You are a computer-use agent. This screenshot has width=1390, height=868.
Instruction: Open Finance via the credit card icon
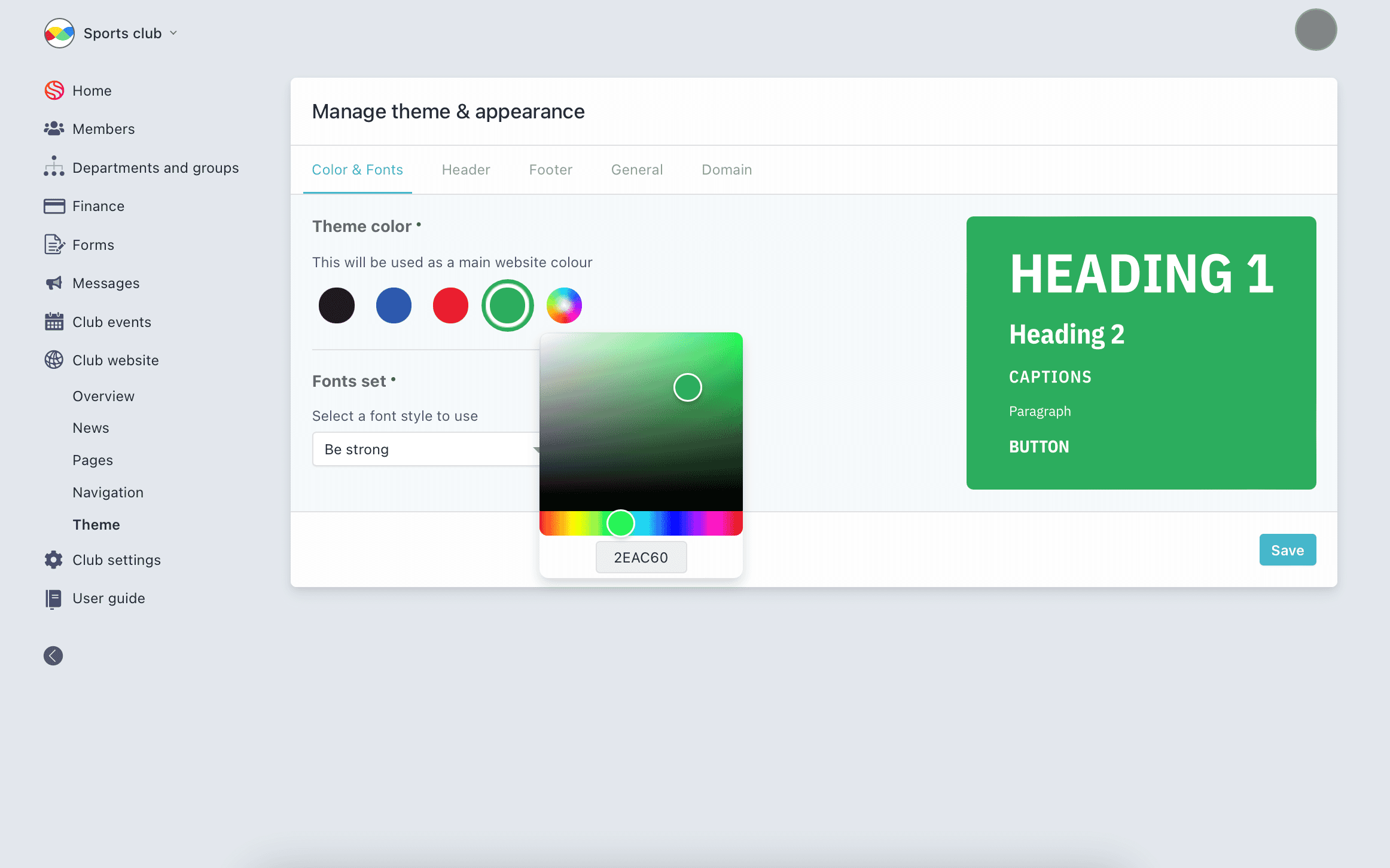point(54,206)
